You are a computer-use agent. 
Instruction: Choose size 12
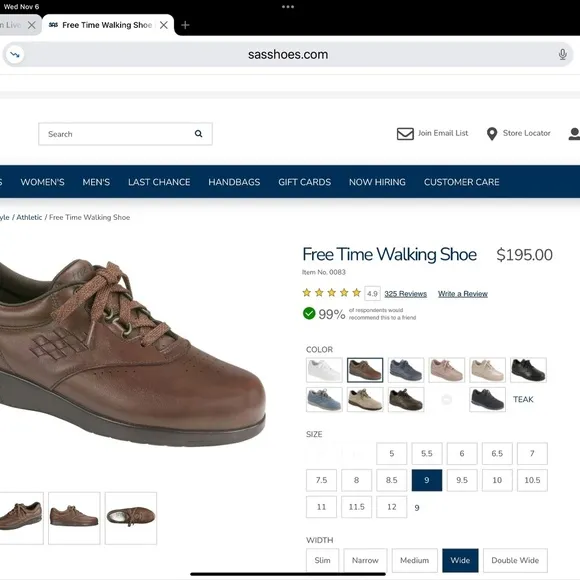[x=391, y=507]
